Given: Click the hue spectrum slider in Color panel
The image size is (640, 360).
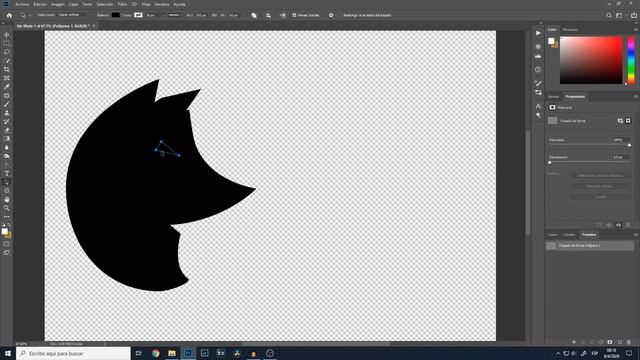Looking at the screenshot, I should (631, 60).
